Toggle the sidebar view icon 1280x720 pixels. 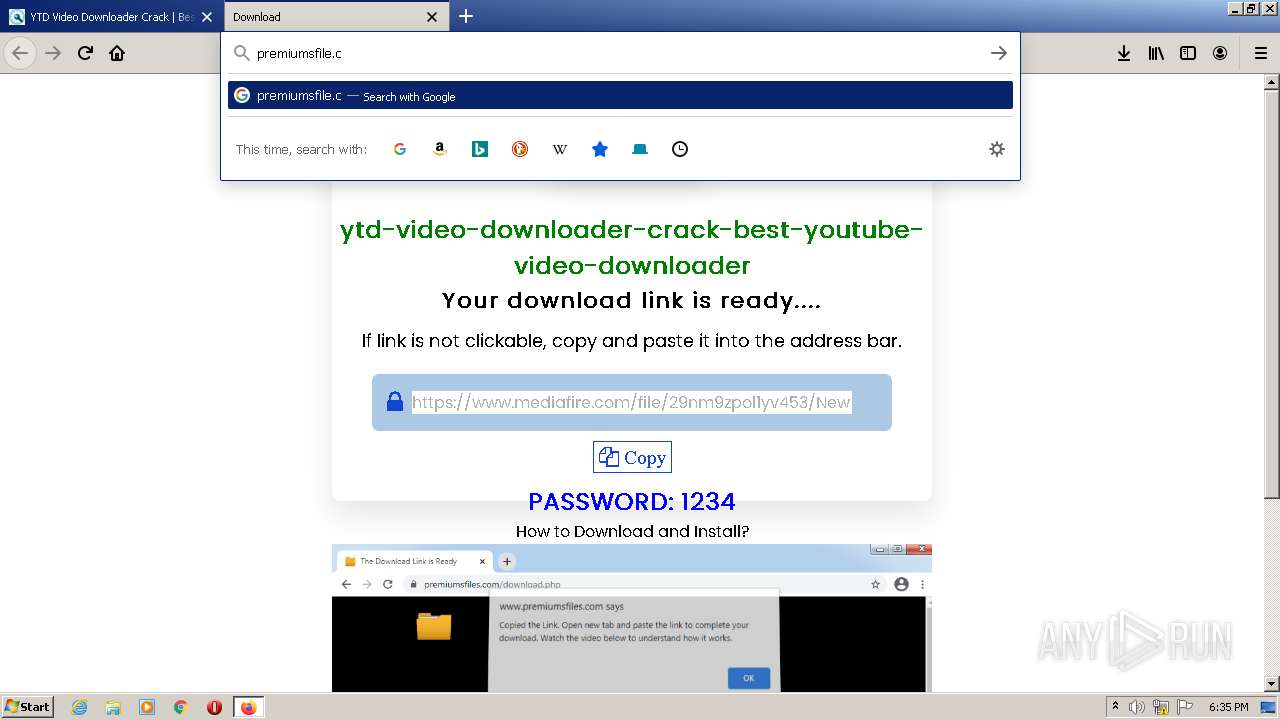(x=1188, y=53)
